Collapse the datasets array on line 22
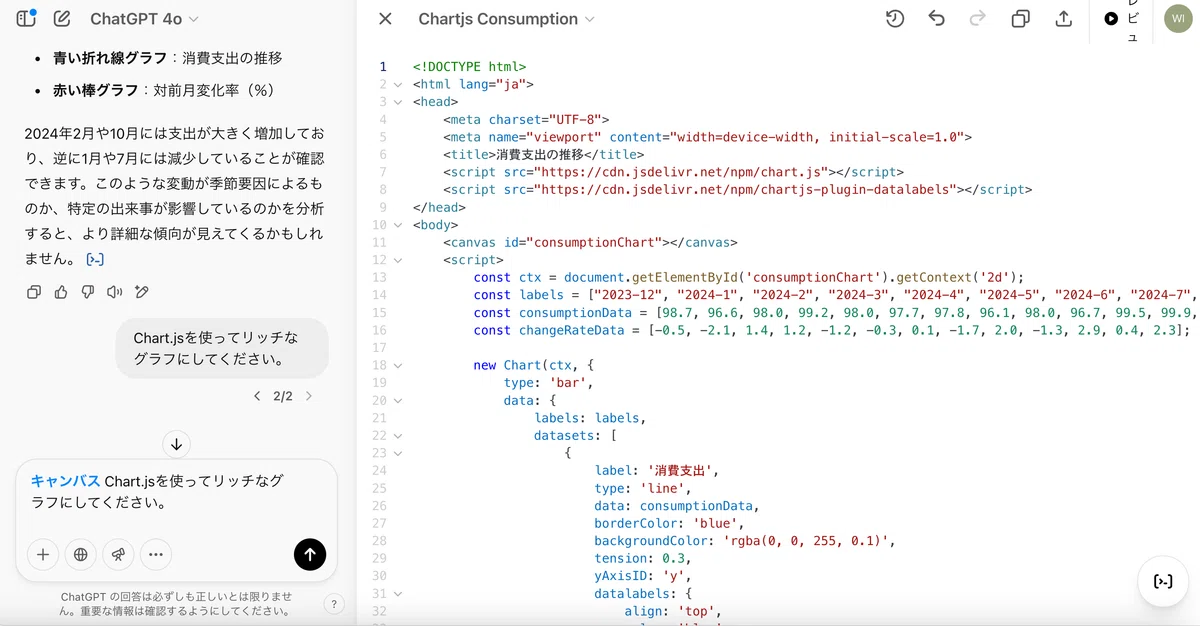Image resolution: width=1200 pixels, height=626 pixels. click(x=398, y=435)
